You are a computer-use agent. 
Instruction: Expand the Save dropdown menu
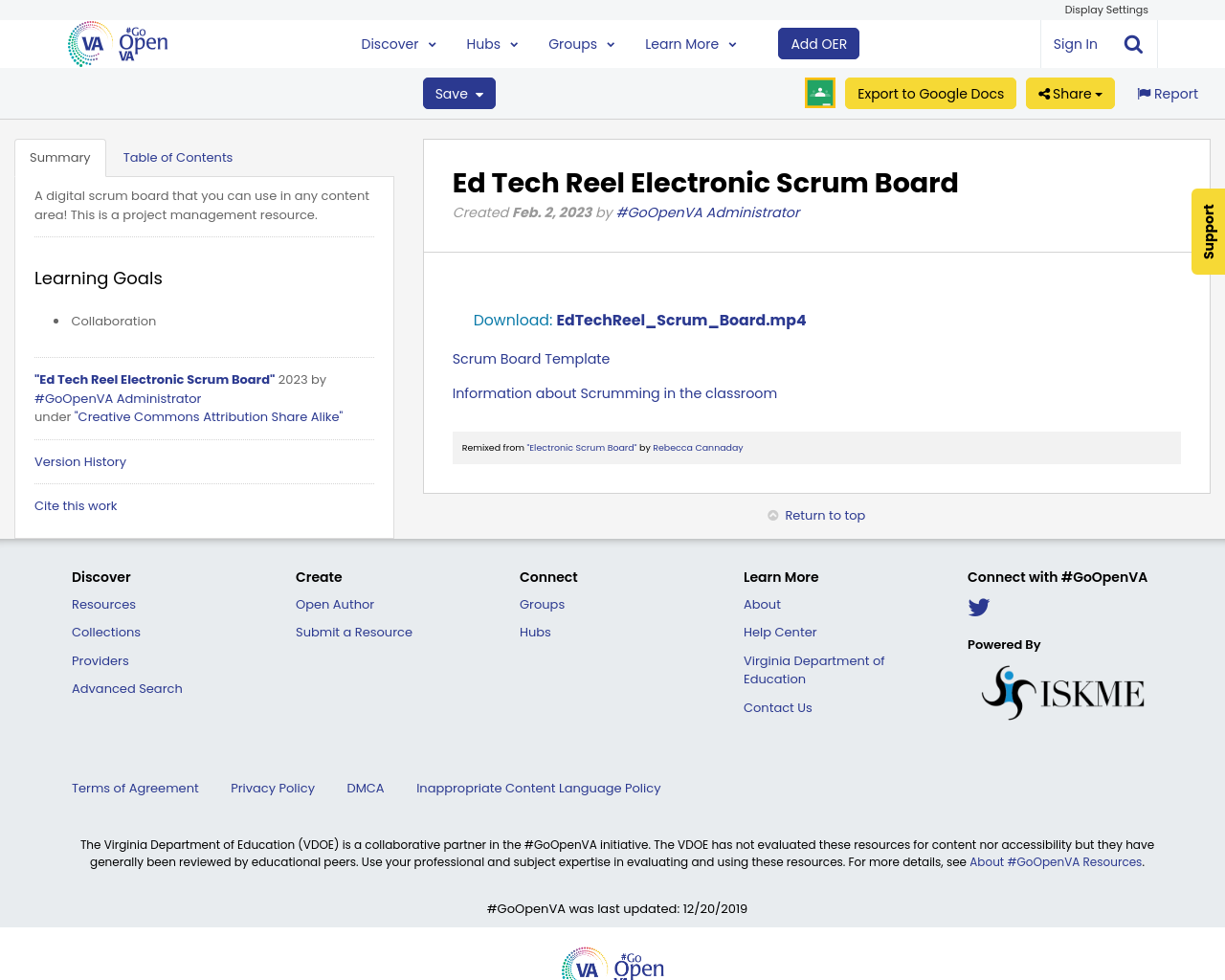(x=458, y=93)
